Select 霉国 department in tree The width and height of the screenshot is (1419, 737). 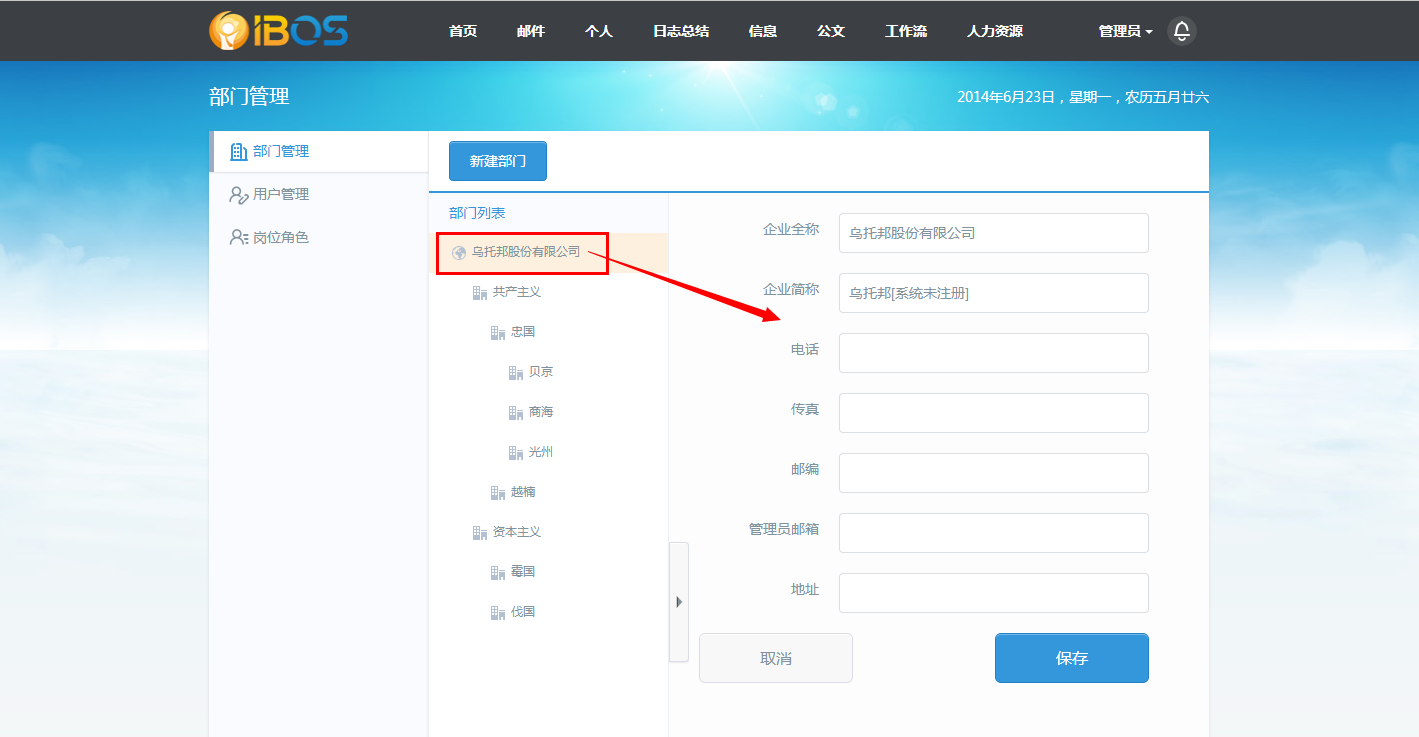pyautogui.click(x=523, y=572)
